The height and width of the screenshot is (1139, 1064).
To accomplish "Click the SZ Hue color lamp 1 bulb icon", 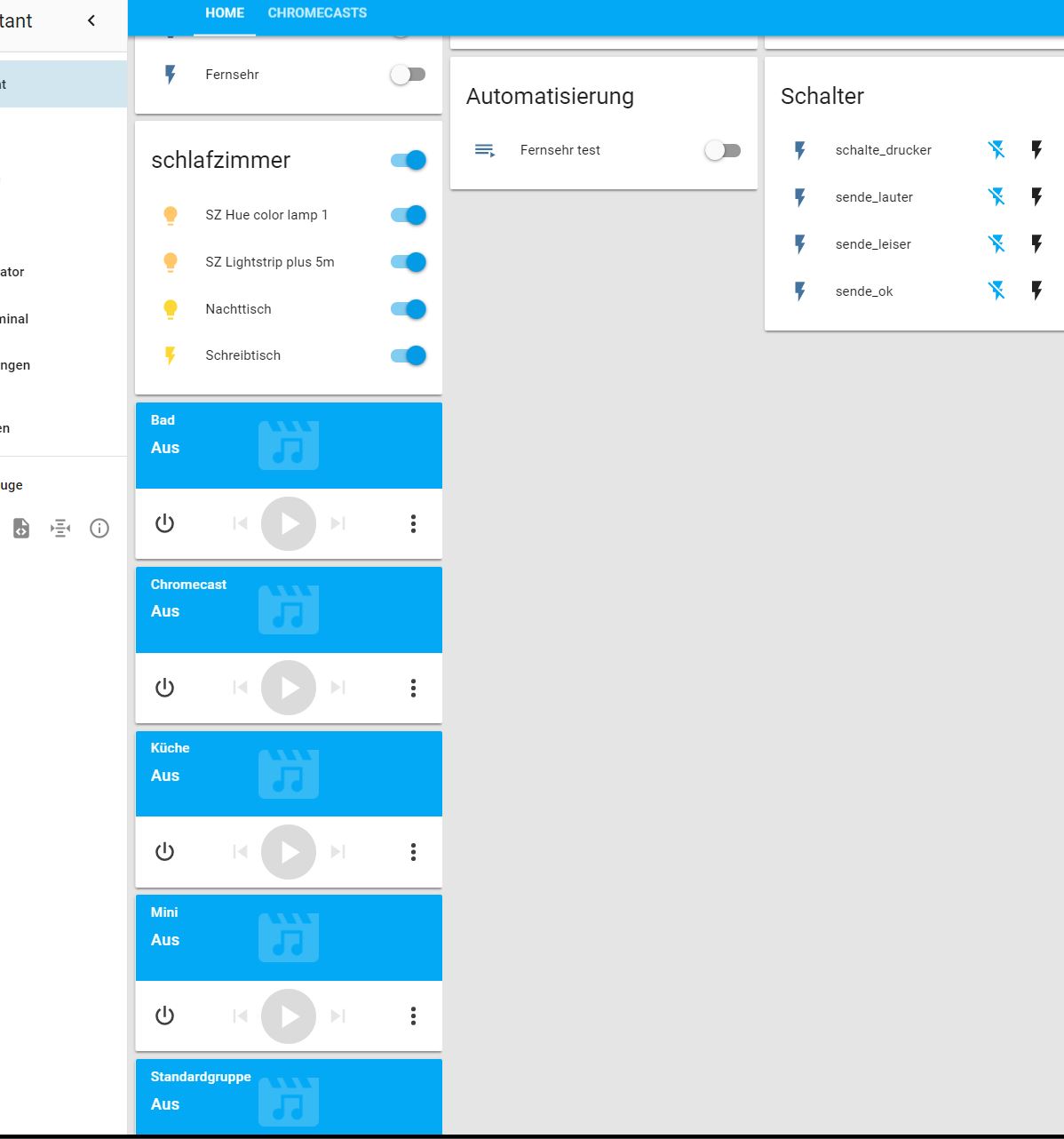I will coord(171,215).
